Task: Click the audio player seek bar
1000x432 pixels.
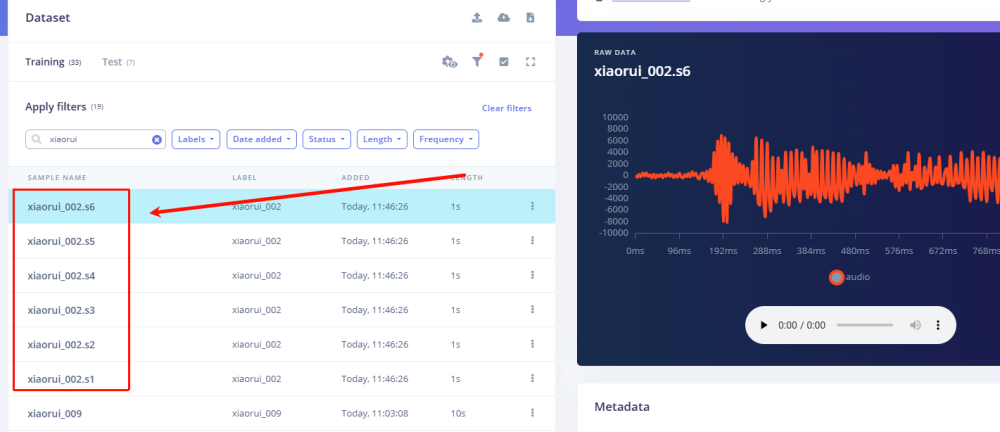Action: click(864, 325)
